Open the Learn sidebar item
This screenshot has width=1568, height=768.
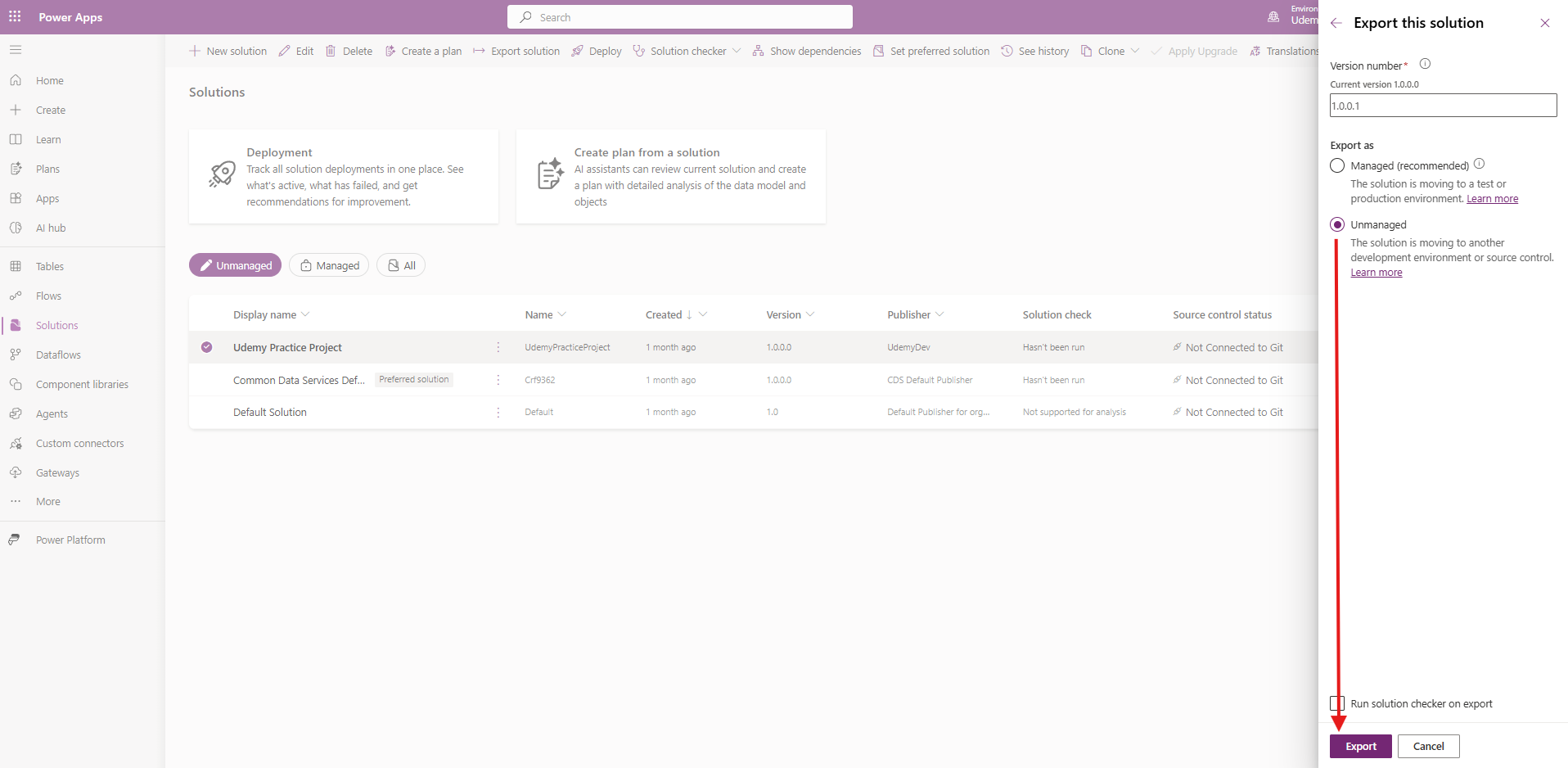coord(48,139)
